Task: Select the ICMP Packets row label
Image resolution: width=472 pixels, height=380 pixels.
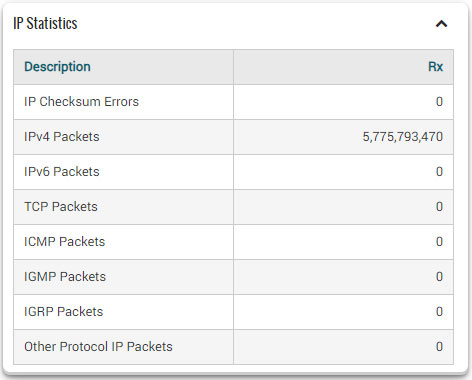Action: click(65, 242)
